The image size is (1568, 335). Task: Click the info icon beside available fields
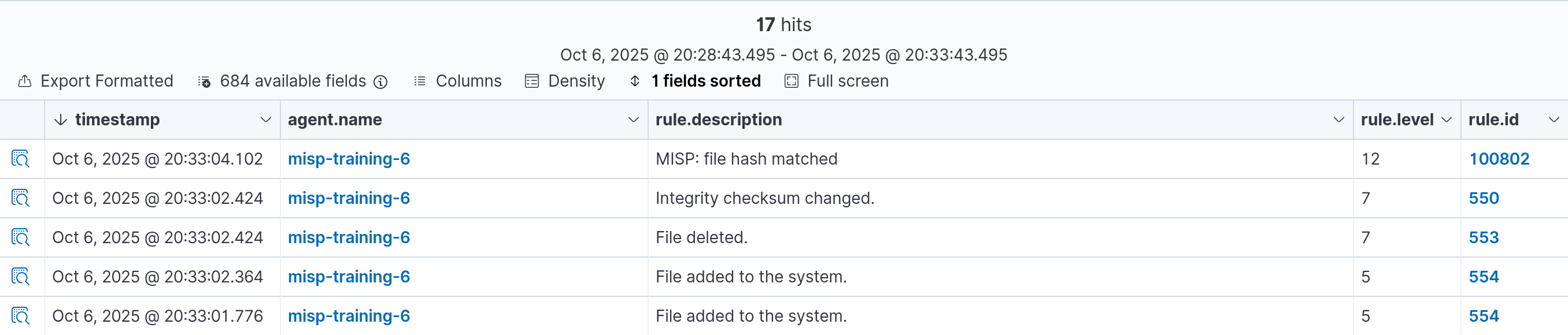coord(380,81)
